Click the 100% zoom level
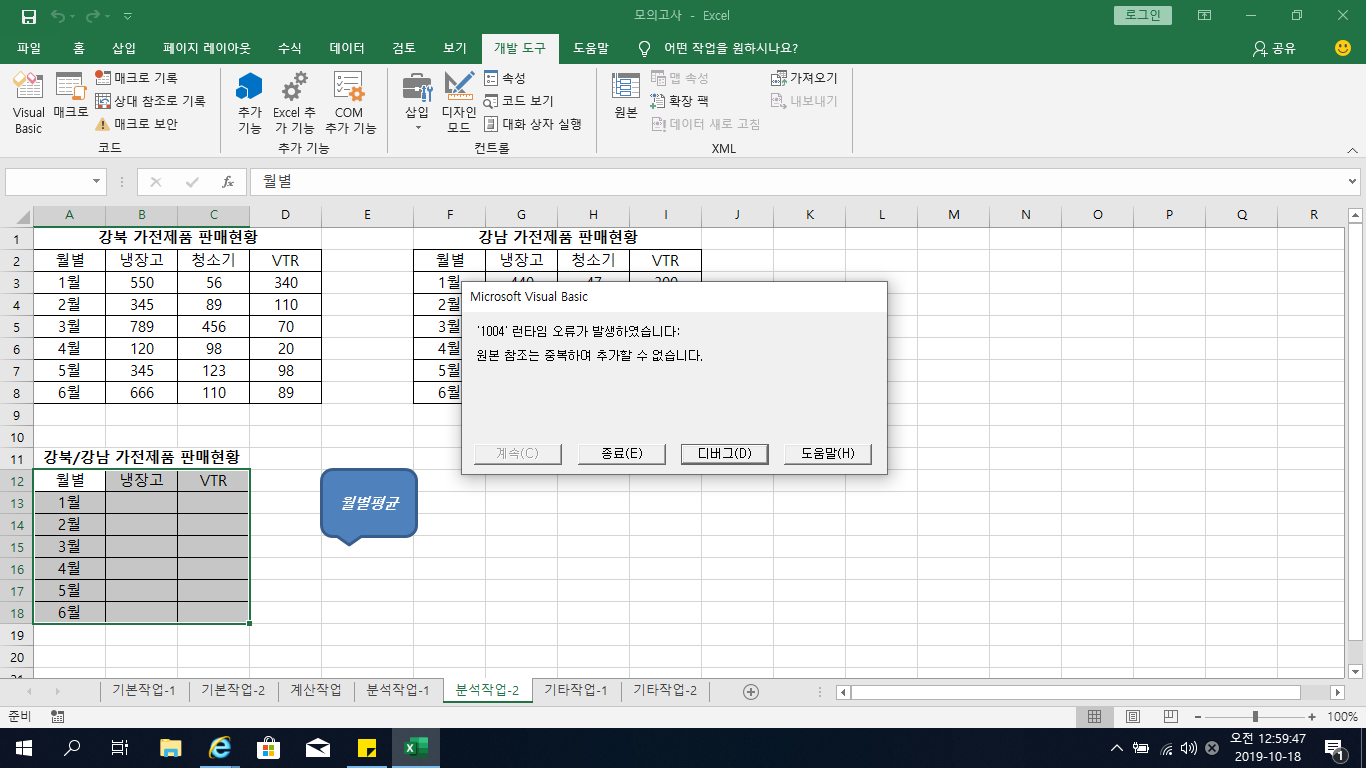1366x768 pixels. (1342, 716)
